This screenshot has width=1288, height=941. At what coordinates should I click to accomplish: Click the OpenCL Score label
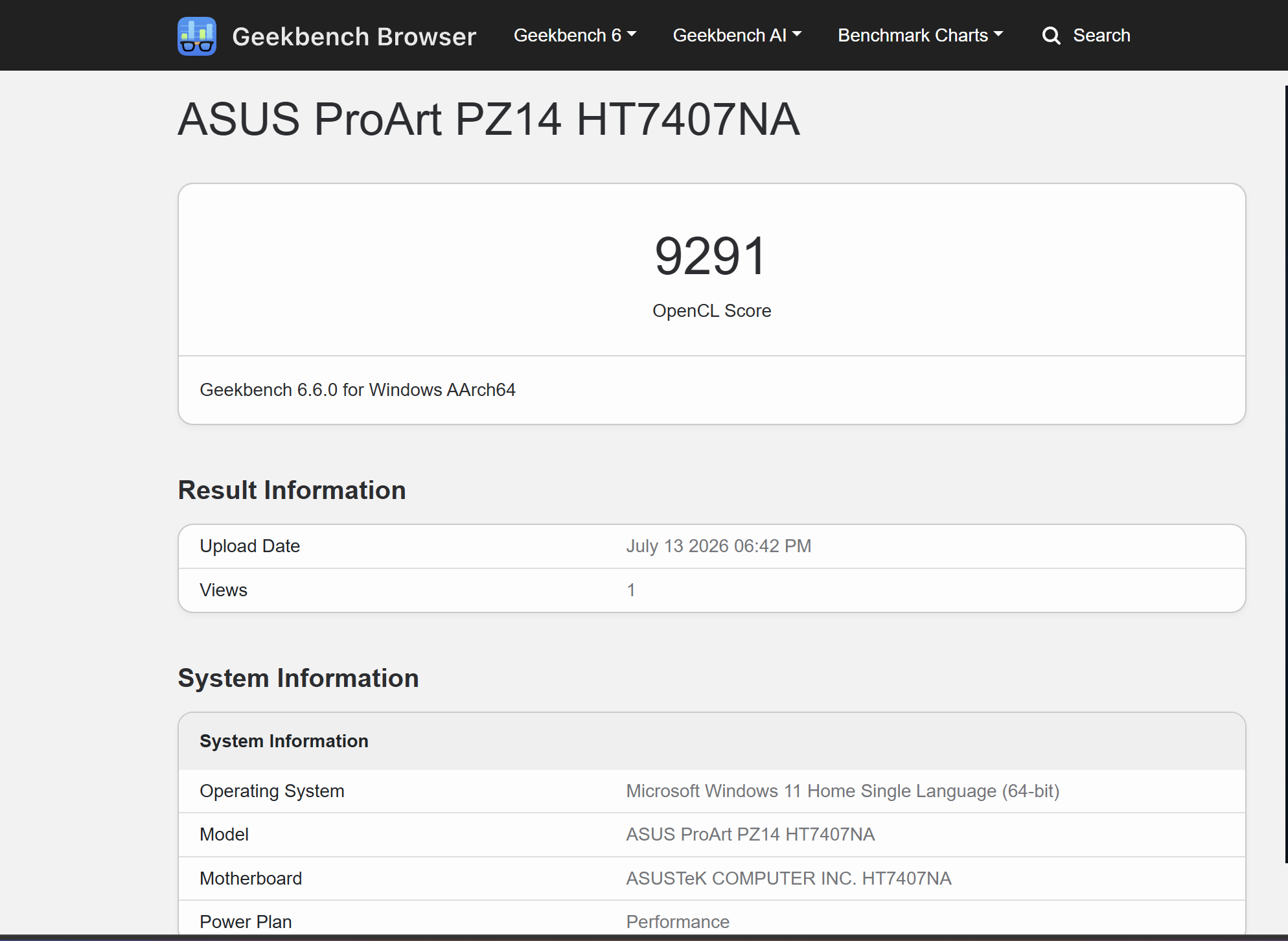pos(711,311)
